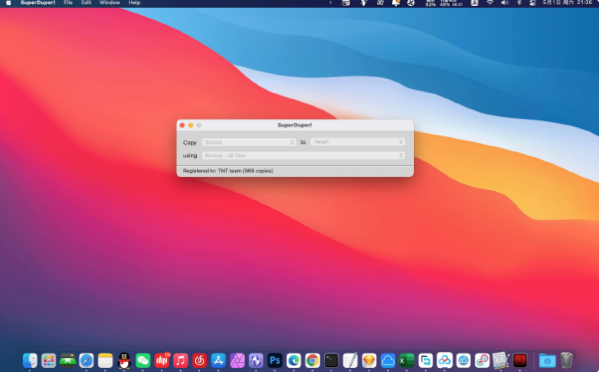Minimize the SuperDuper! window with the yellow button
The height and width of the screenshot is (372, 599).
191,125
